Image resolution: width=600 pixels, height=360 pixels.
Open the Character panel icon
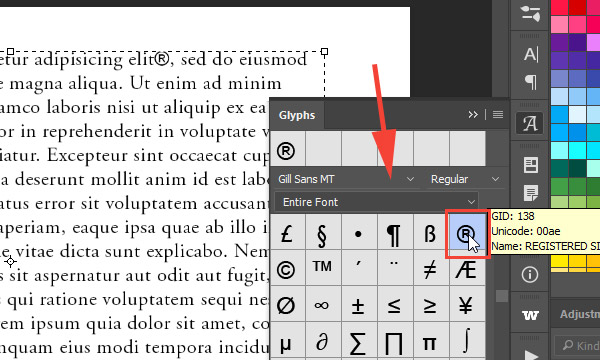coord(530,55)
